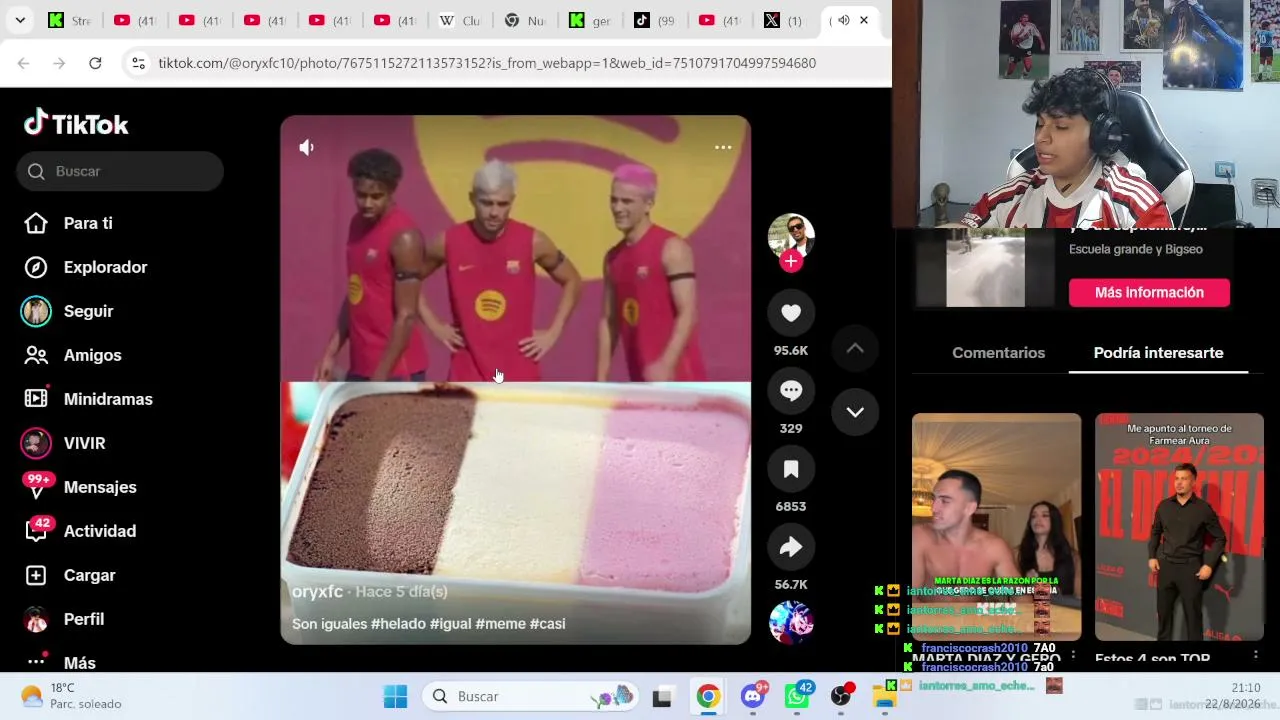View site information icon in address bar
This screenshot has height=720, width=1280.
click(x=138, y=63)
